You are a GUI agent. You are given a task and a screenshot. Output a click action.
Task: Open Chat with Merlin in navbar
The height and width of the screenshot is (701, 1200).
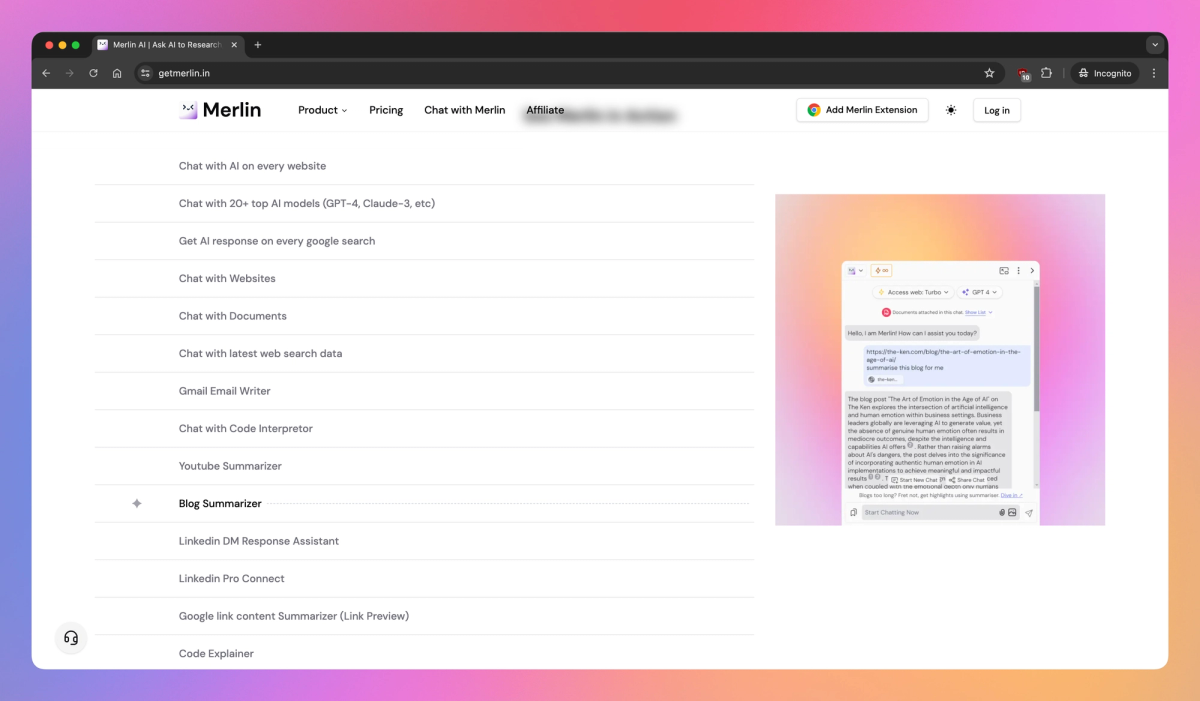pyautogui.click(x=465, y=110)
